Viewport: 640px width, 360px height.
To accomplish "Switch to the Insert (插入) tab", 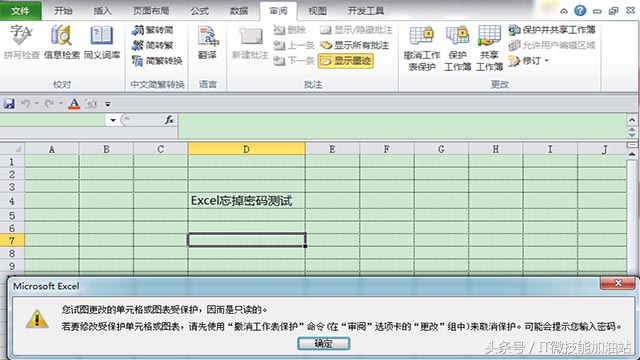I will 102,11.
